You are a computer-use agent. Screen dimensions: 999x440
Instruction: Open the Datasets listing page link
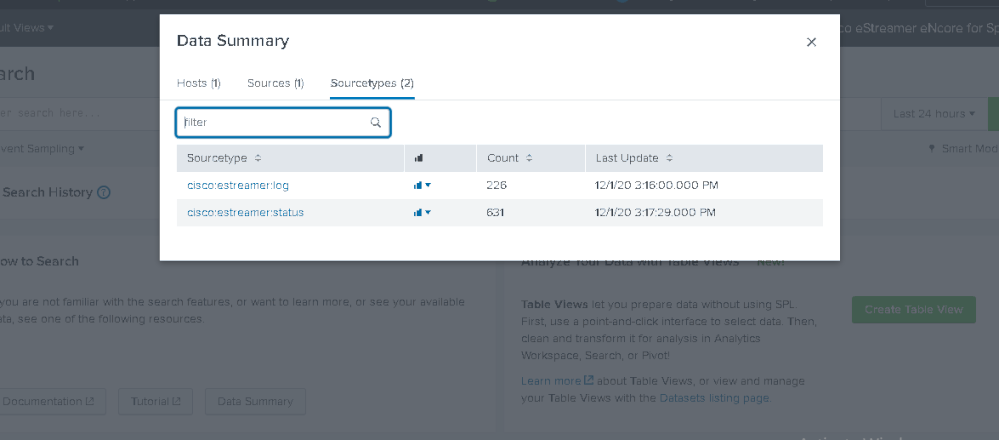click(x=714, y=399)
